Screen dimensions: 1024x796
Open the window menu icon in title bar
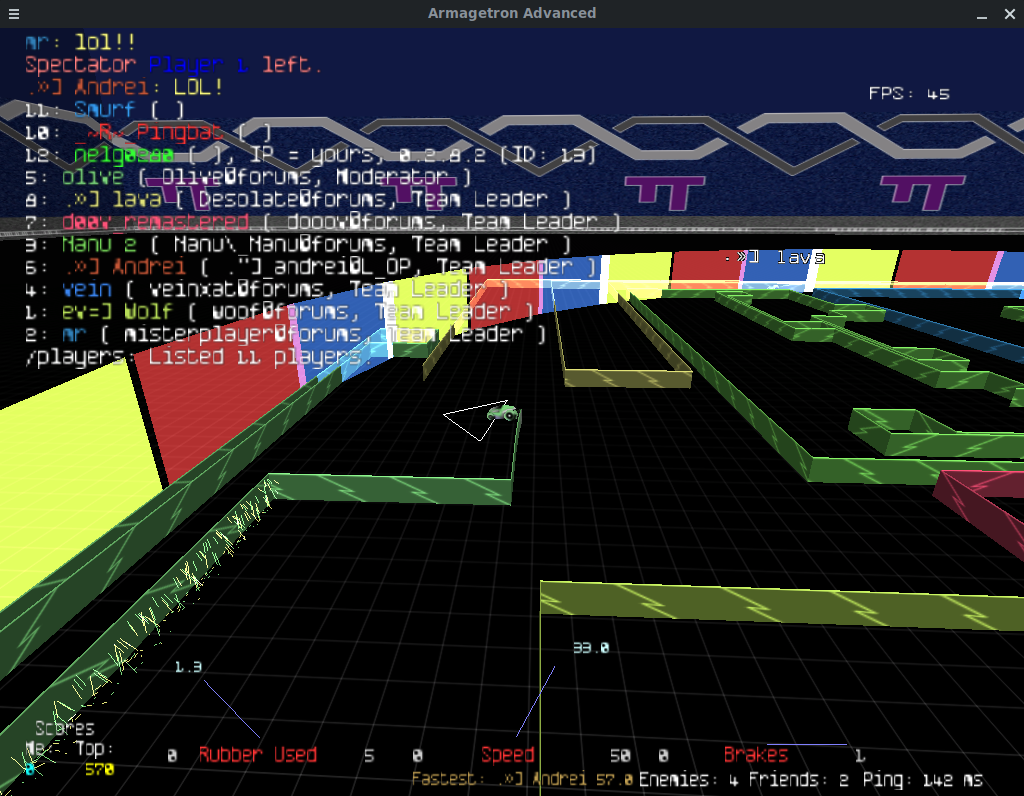click(x=11, y=13)
